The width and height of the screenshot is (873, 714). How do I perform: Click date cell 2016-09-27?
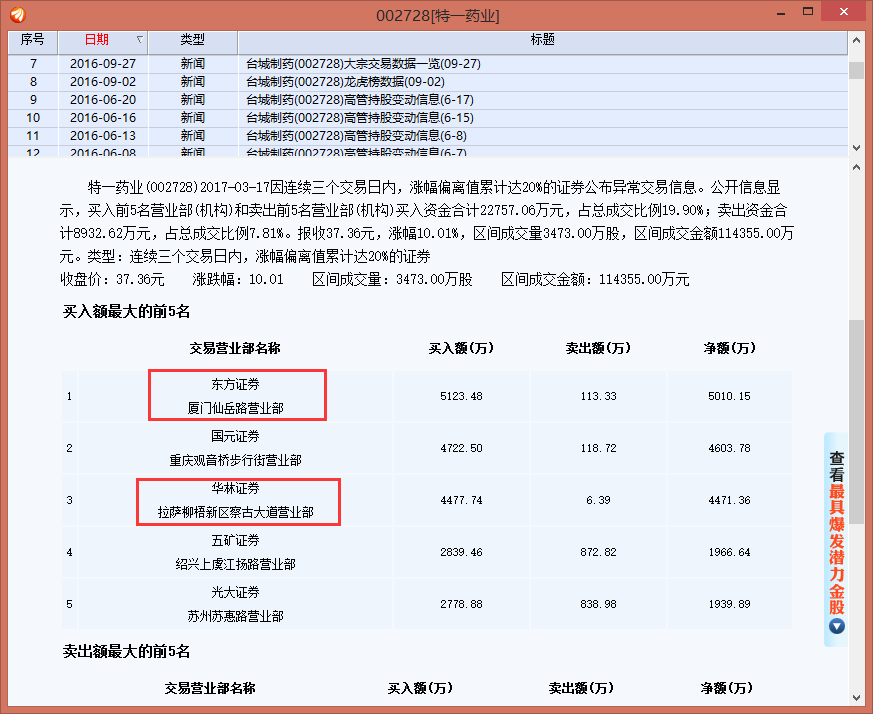point(103,63)
